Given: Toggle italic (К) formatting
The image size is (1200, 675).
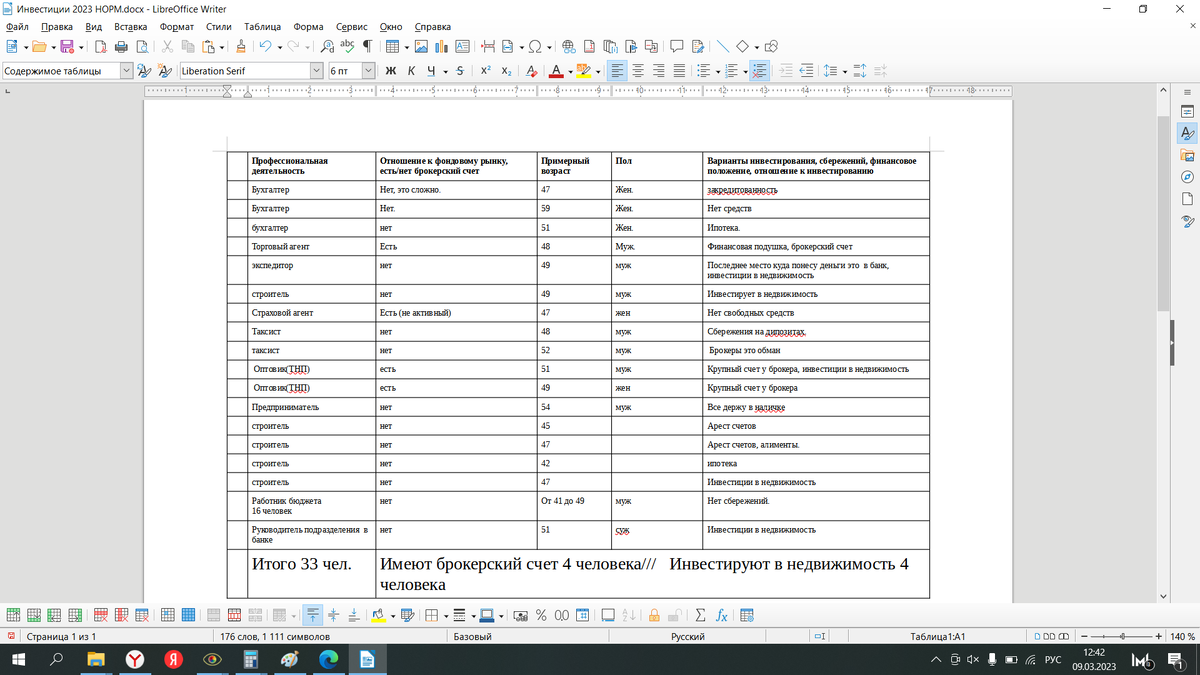Looking at the screenshot, I should coord(411,71).
